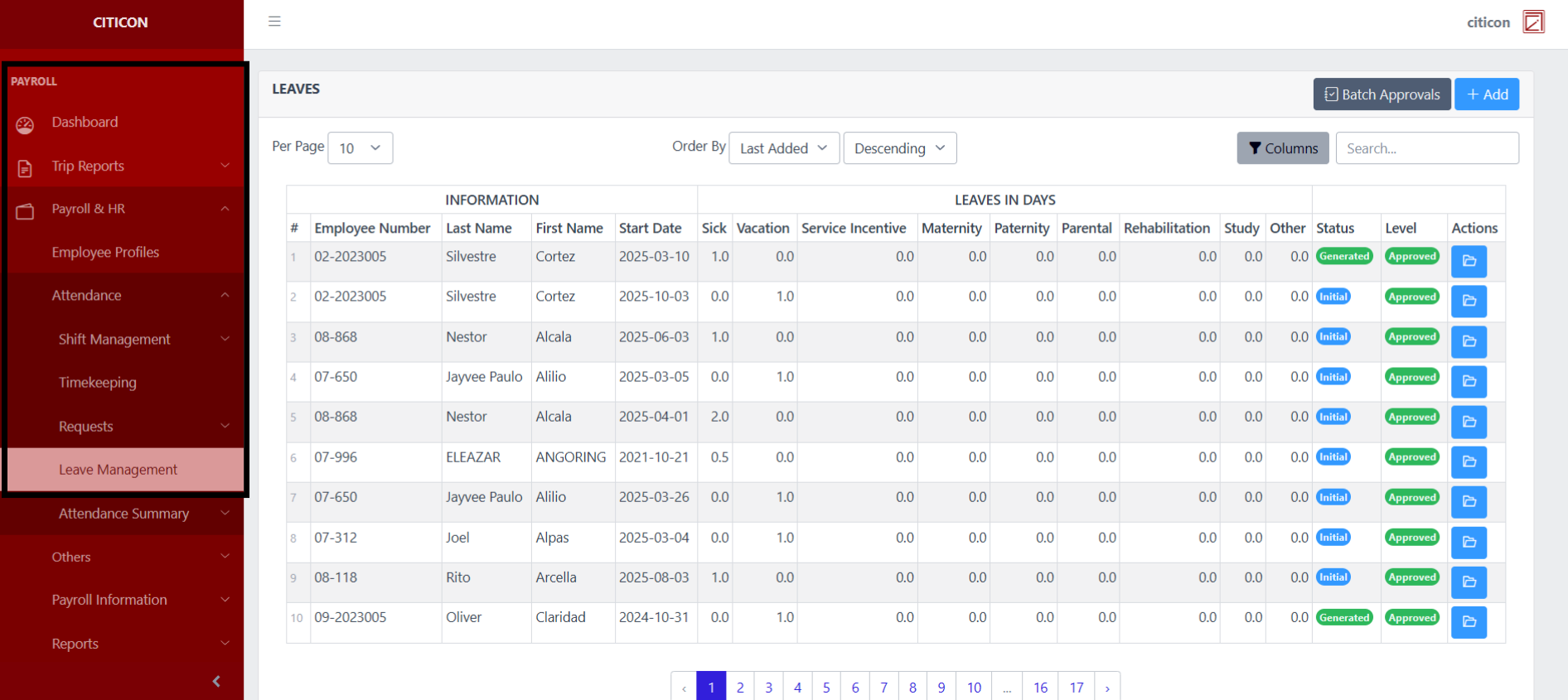The height and width of the screenshot is (700, 1568).
Task: Select Timekeeping in the sidebar
Action: click(98, 383)
